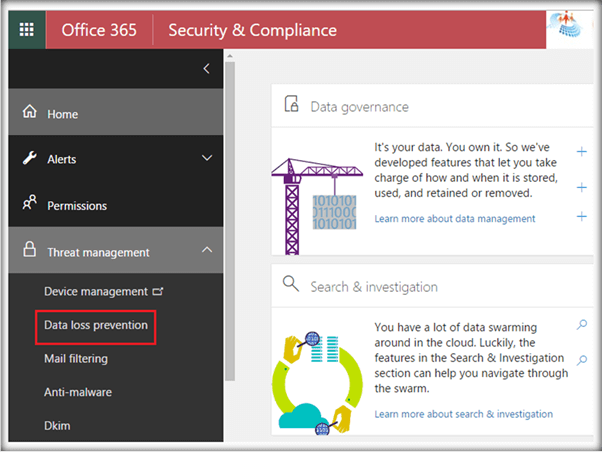Expand the Alerts section chevron
Screen dimensions: 602x452
point(207,158)
